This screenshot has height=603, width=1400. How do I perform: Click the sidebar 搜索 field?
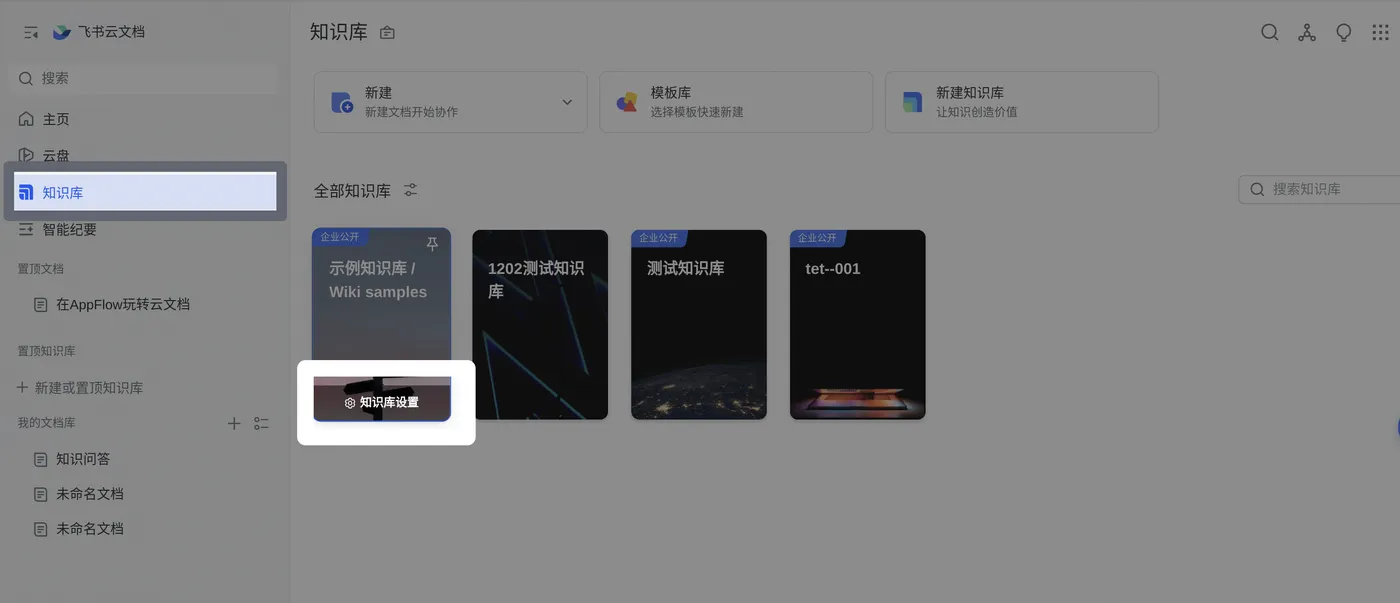pyautogui.click(x=145, y=78)
